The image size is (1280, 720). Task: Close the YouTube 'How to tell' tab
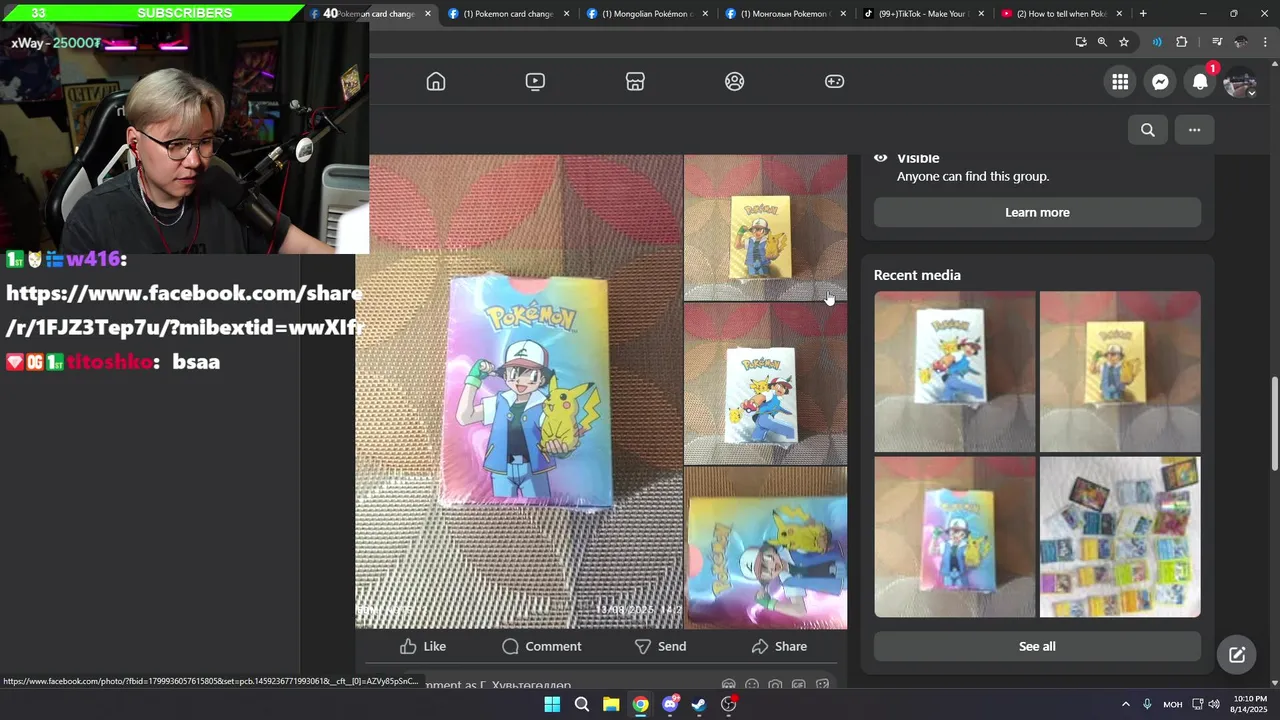[1119, 14]
